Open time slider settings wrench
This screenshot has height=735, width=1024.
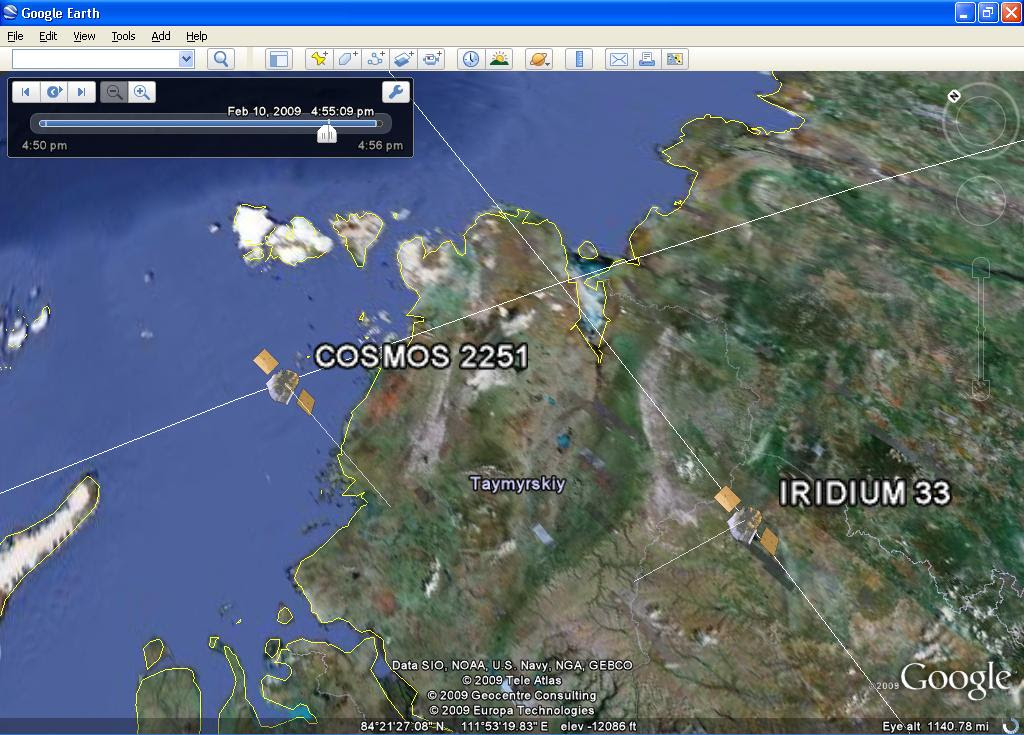pyautogui.click(x=396, y=92)
